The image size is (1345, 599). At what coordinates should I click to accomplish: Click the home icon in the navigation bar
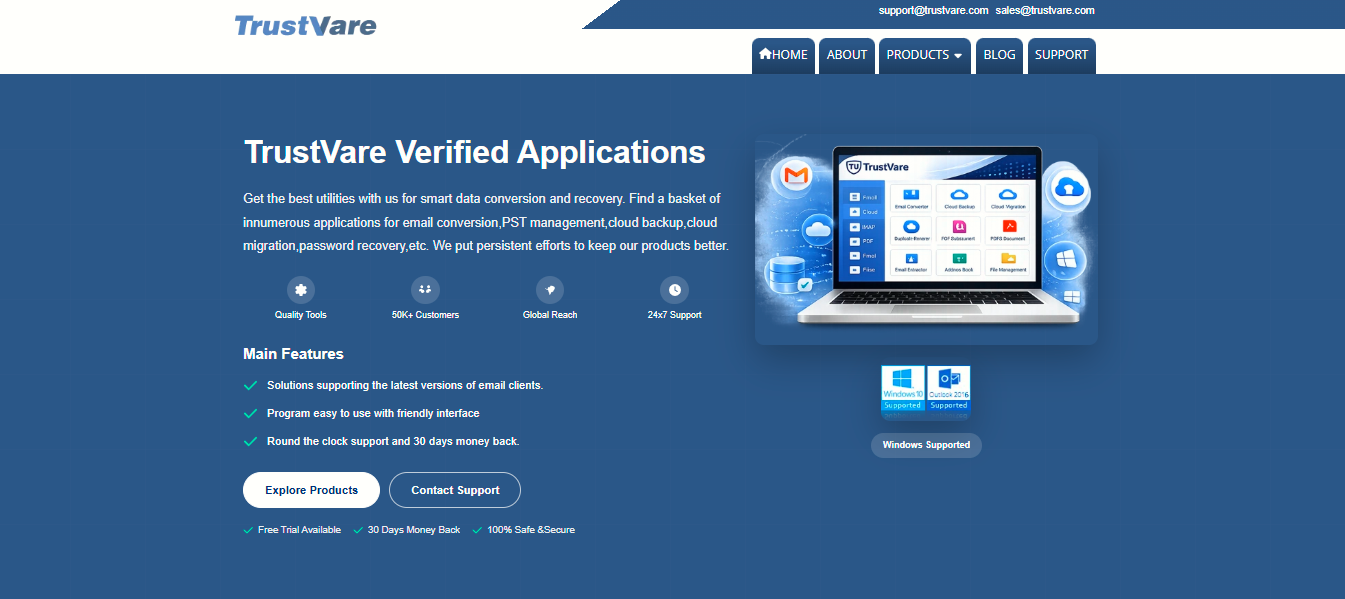[x=765, y=54]
